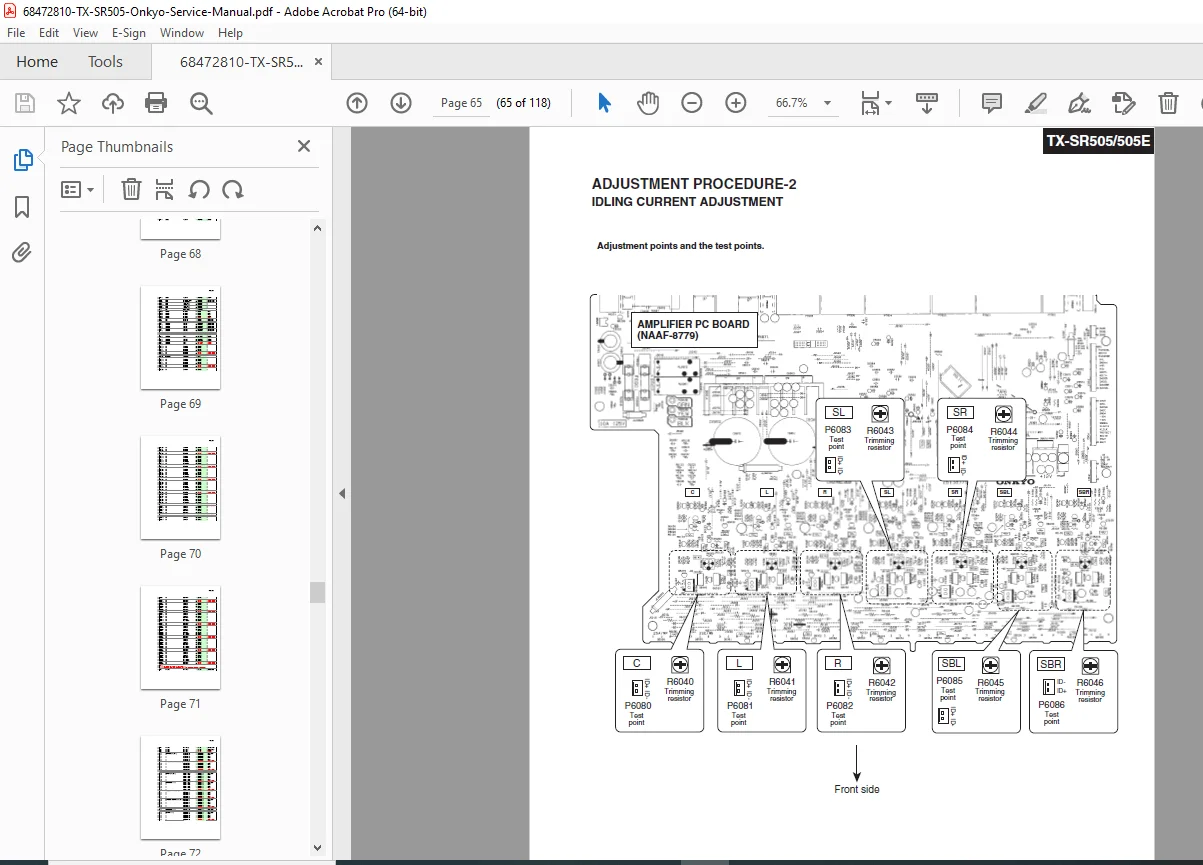Image resolution: width=1203 pixels, height=865 pixels.
Task: Click the TX-SR505/505E page header
Action: 1098,142
